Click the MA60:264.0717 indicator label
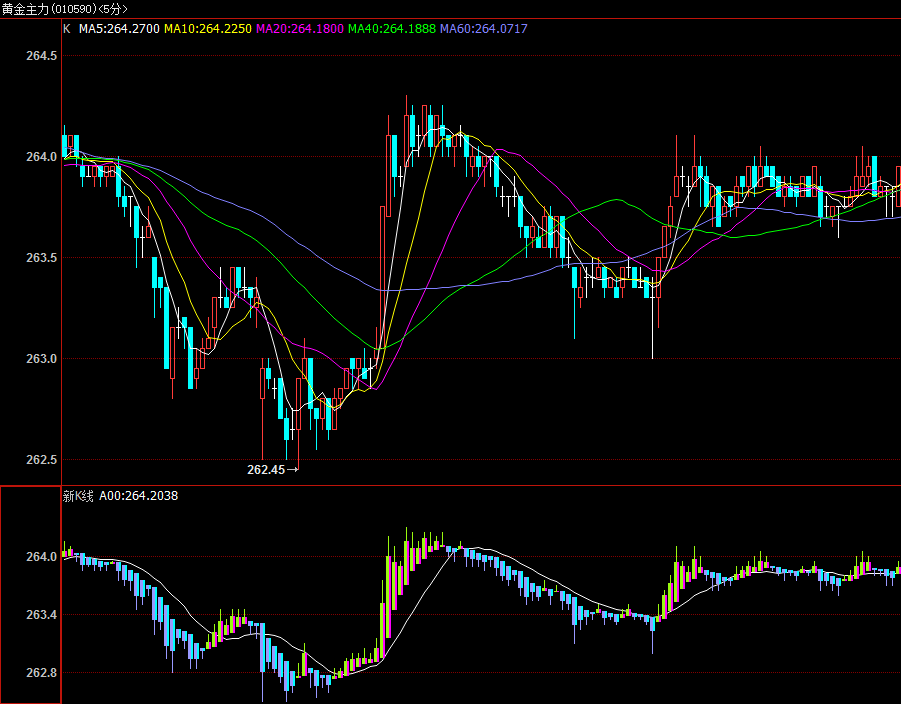This screenshot has width=901, height=704. (x=484, y=29)
